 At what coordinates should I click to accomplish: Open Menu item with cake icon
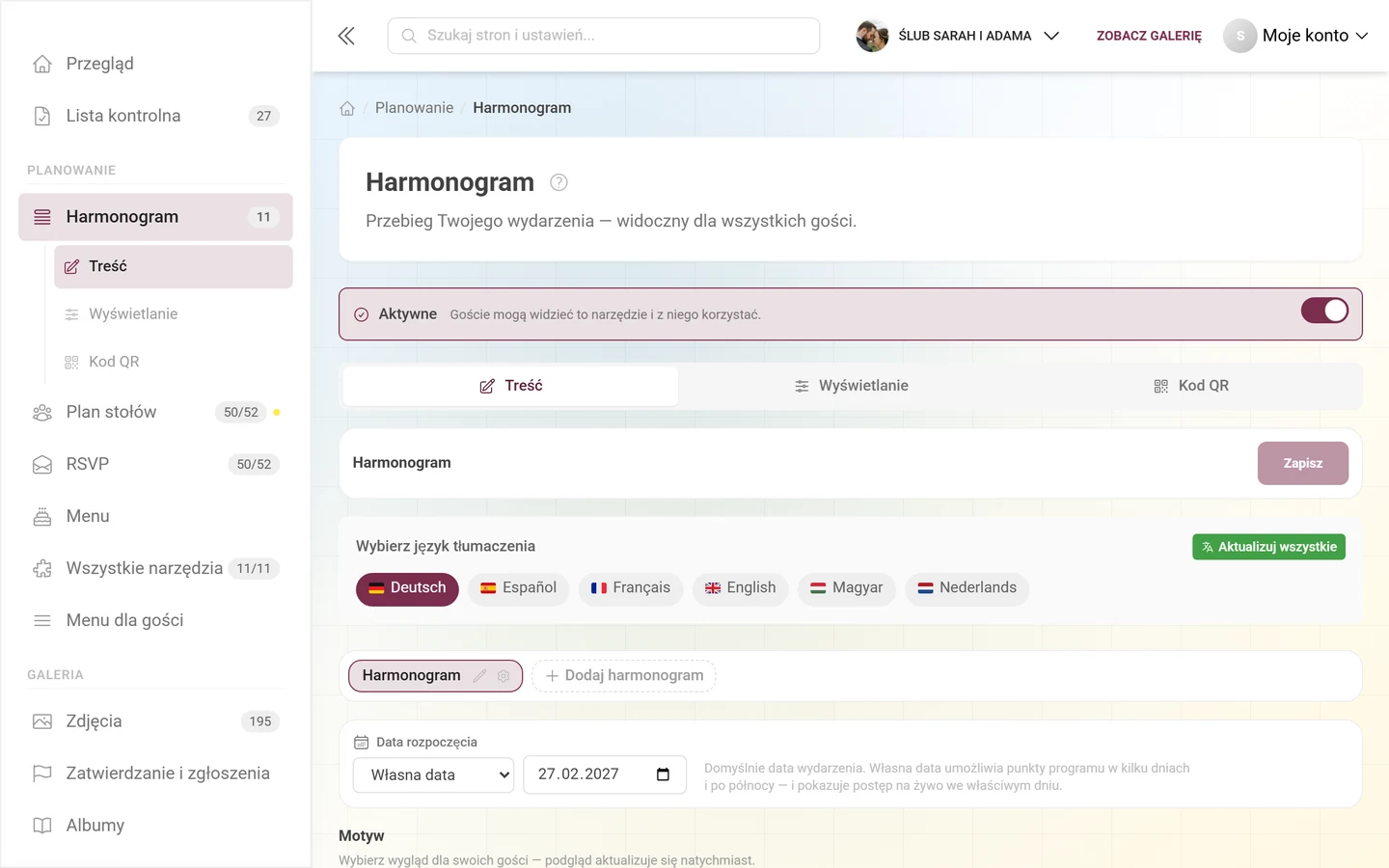[x=155, y=516]
